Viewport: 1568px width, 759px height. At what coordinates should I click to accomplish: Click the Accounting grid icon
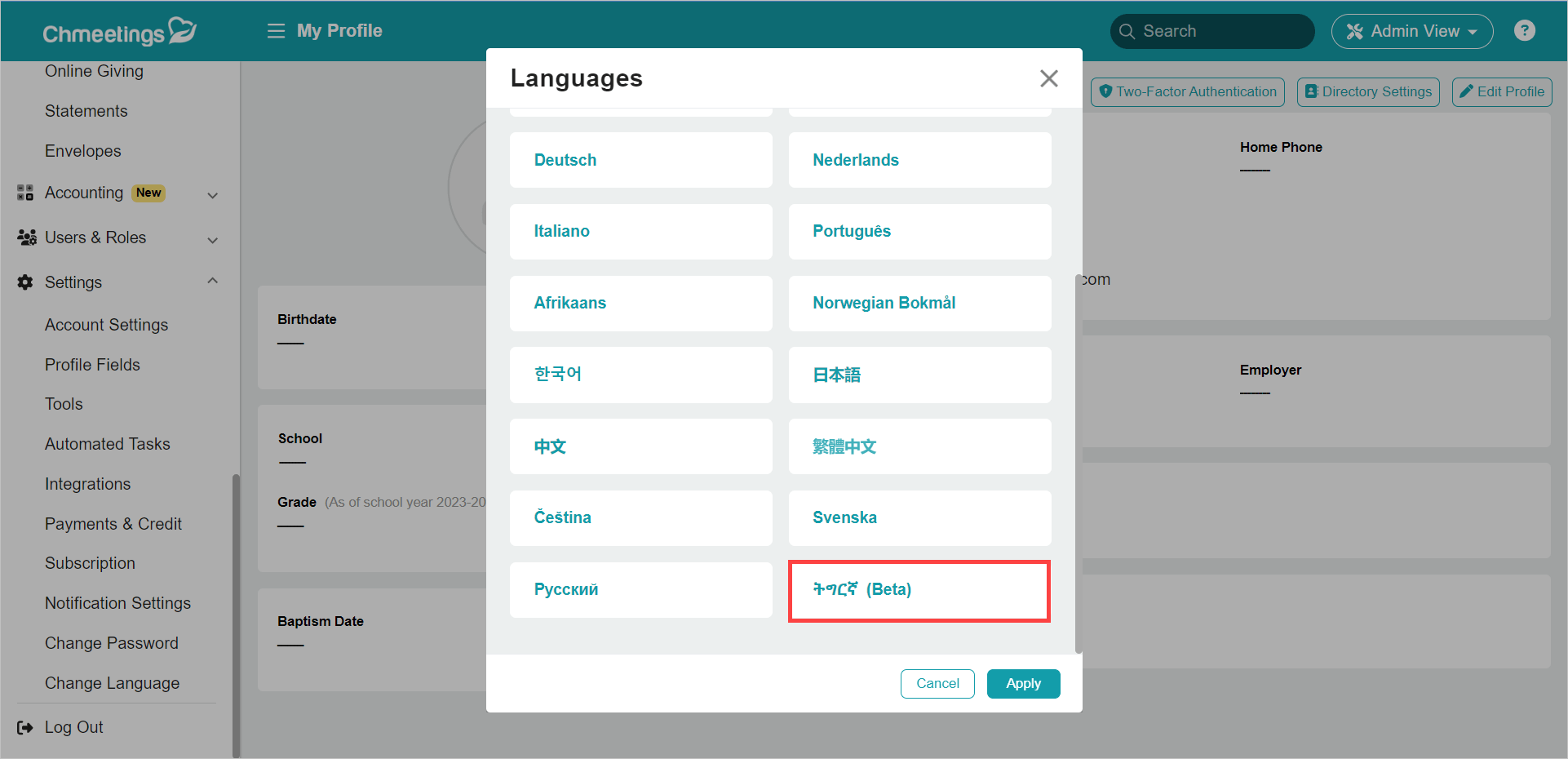coord(25,193)
